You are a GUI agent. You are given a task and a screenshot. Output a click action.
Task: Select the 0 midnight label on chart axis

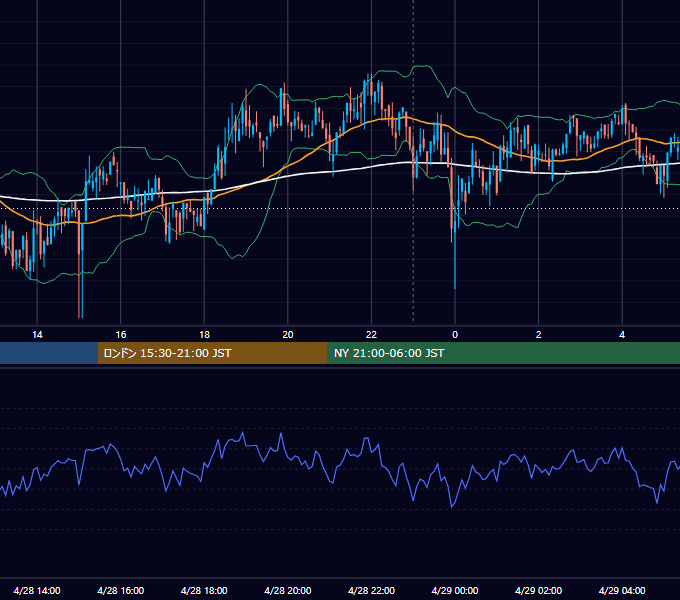pyautogui.click(x=455, y=335)
